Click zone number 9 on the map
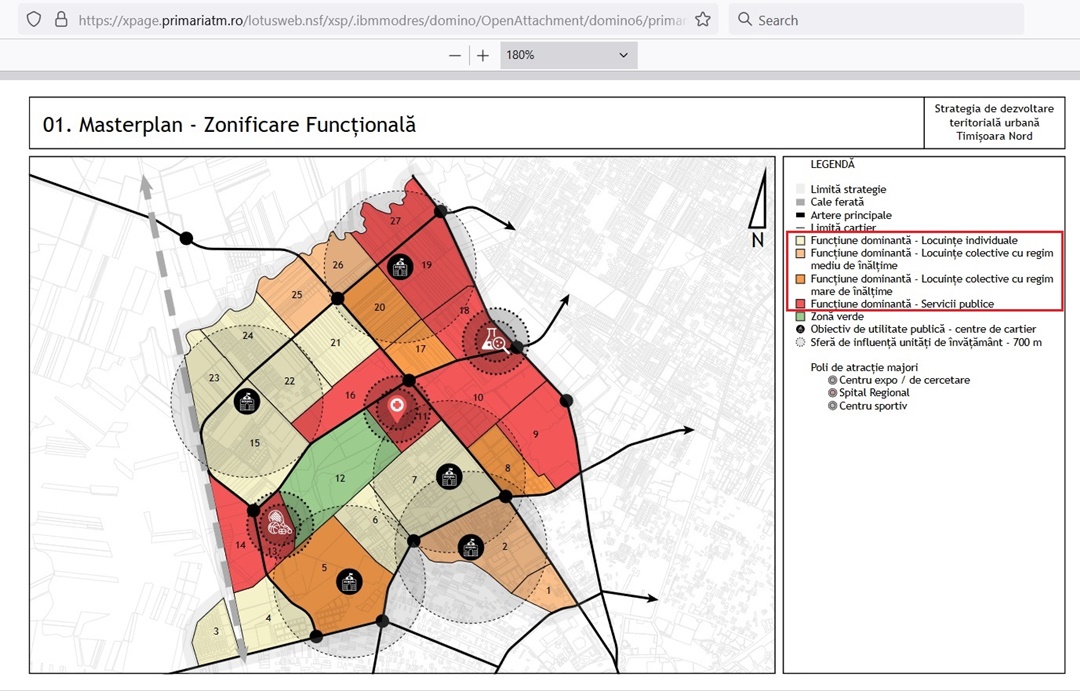Screen dimensions: 1080x691 [x=535, y=434]
